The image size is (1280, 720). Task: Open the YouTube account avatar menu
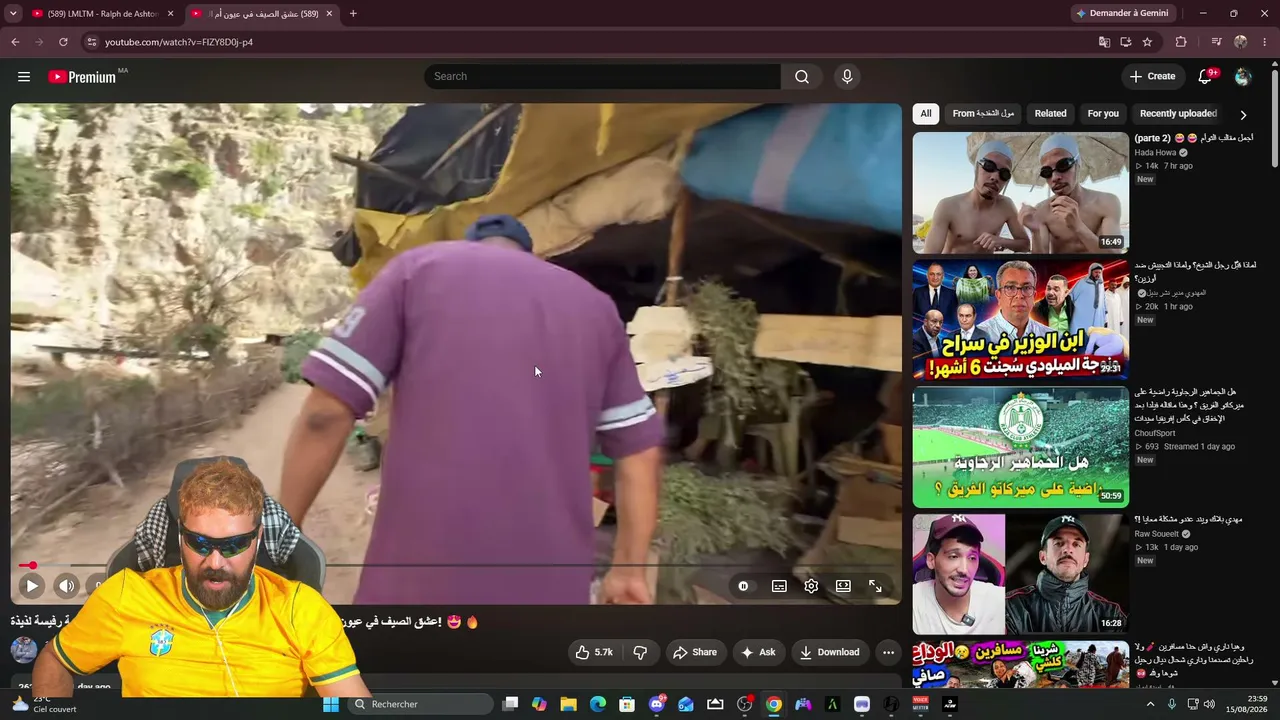coord(1243,77)
